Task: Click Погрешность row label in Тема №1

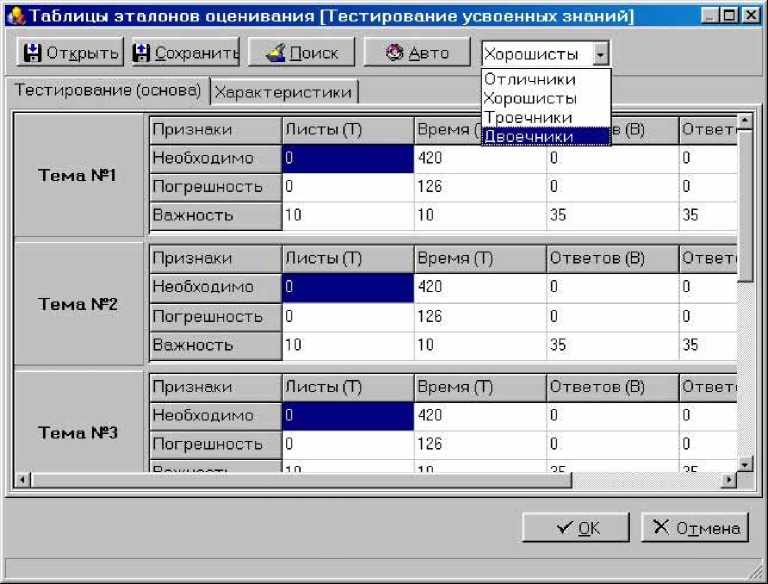Action: coord(216,187)
